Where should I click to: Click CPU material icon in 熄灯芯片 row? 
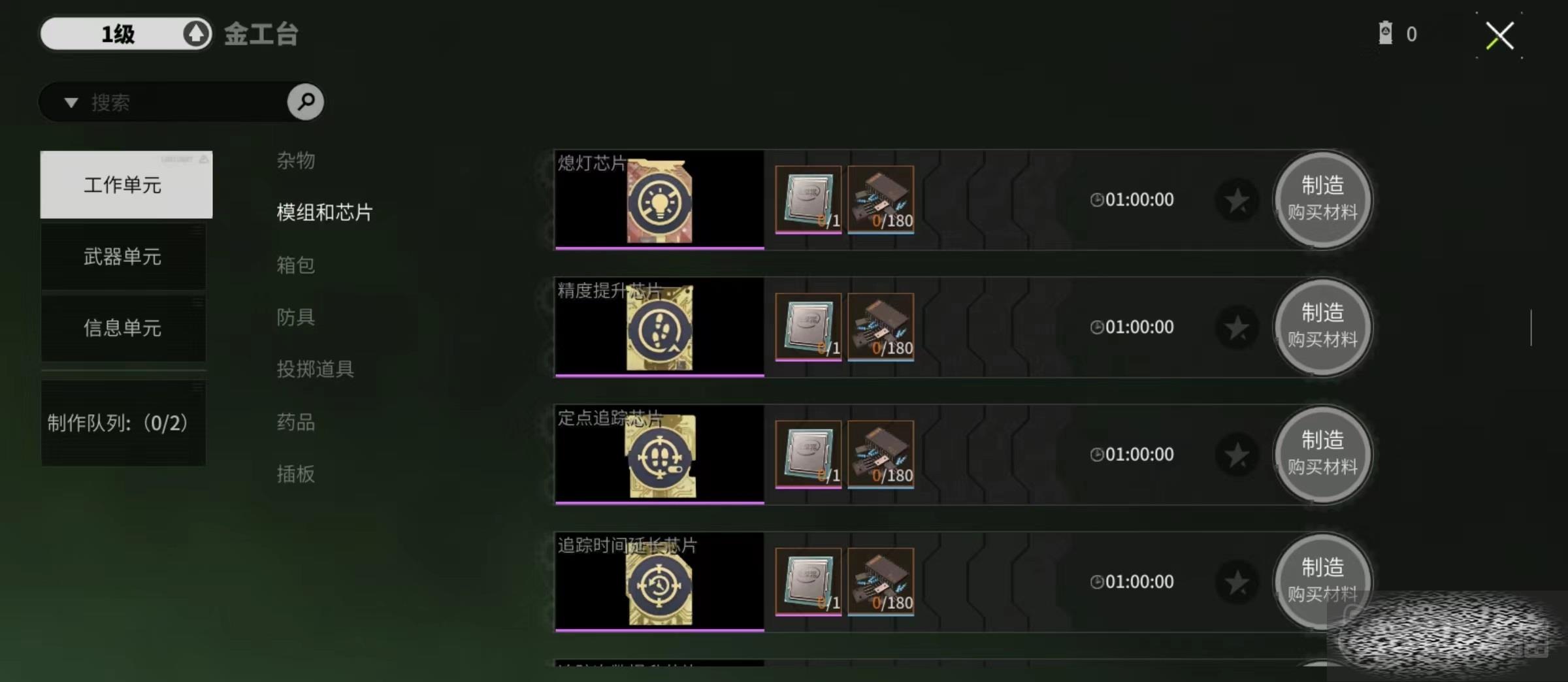pyautogui.click(x=808, y=199)
